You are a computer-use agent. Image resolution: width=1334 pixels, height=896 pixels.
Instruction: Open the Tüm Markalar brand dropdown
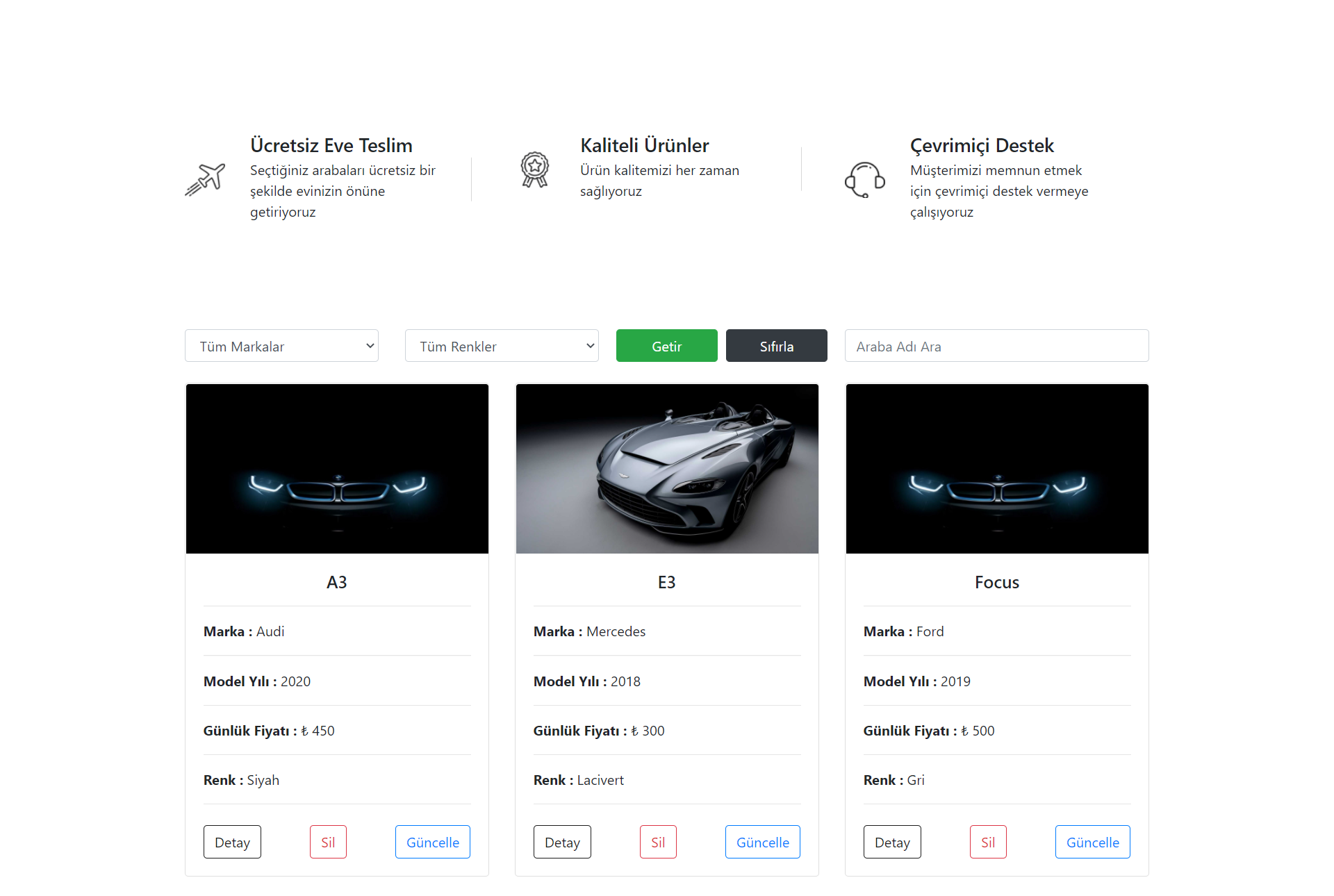click(281, 346)
